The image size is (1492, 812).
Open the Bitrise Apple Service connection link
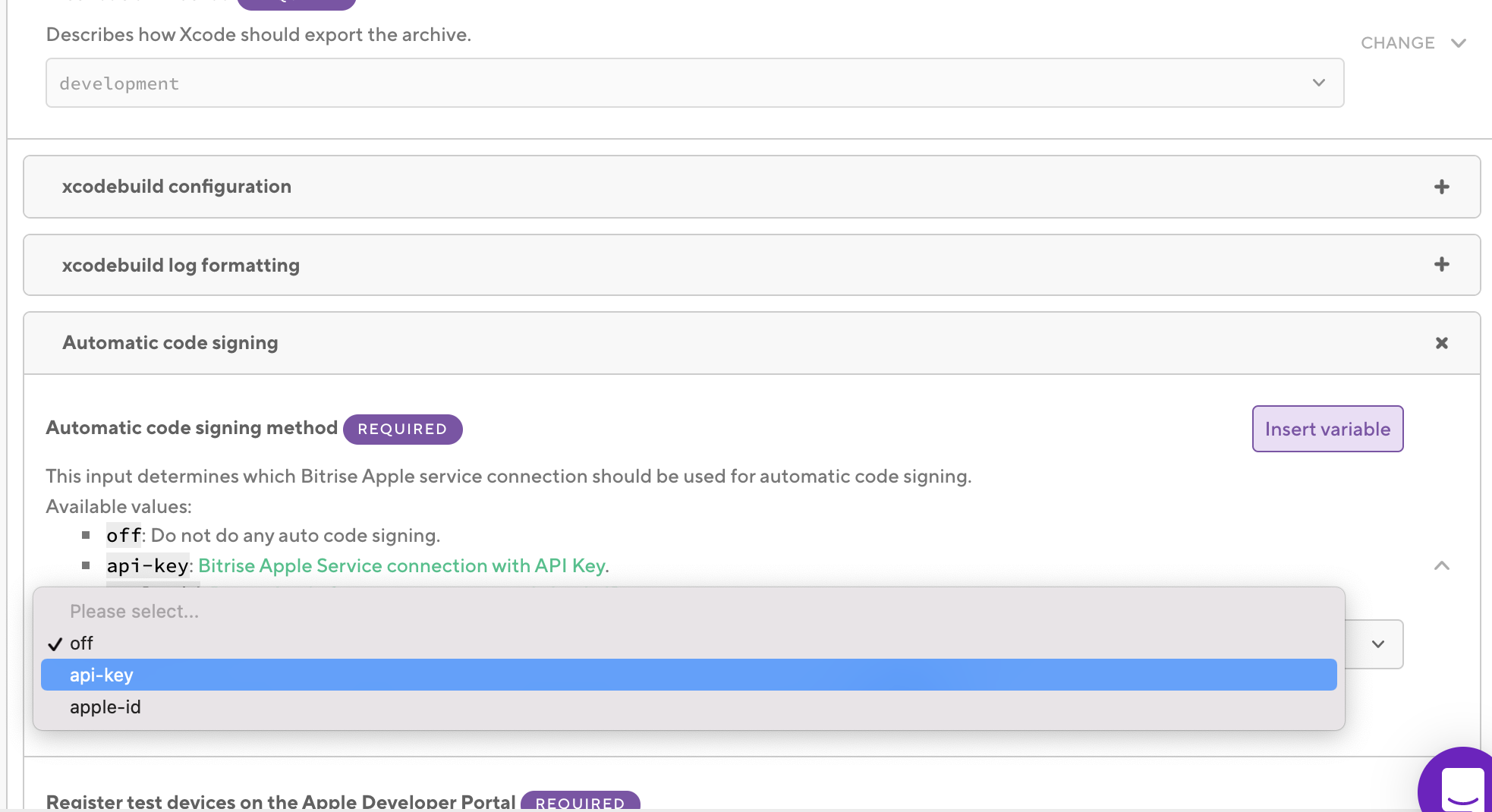click(x=402, y=565)
